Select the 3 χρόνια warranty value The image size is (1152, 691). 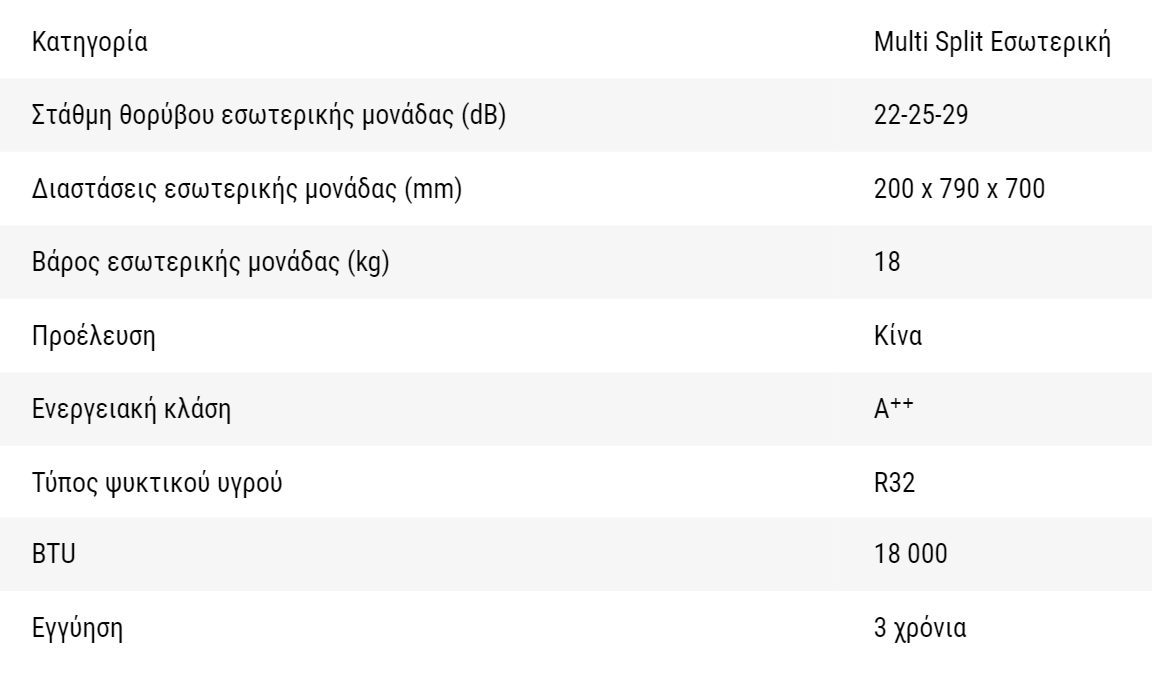pyautogui.click(x=920, y=628)
